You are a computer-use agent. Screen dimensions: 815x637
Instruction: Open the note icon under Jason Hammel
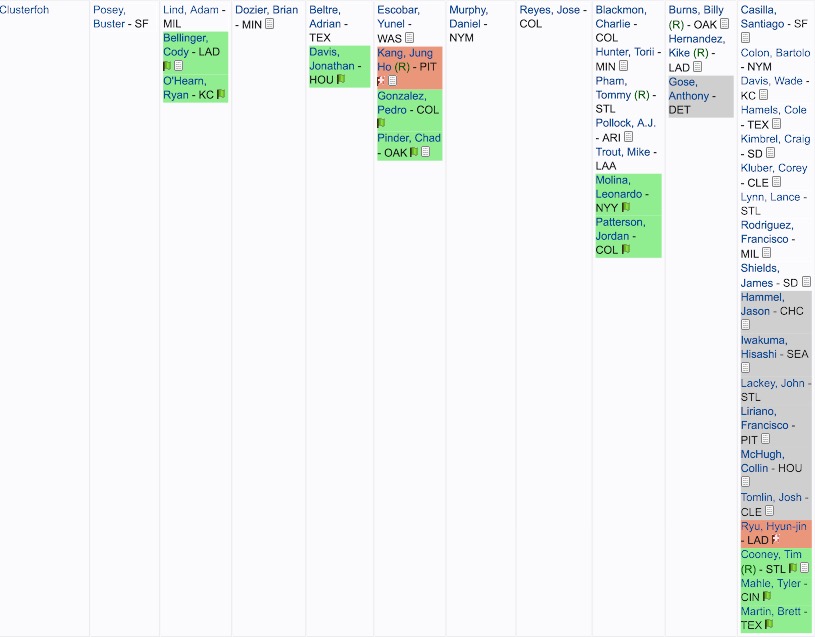click(x=745, y=325)
